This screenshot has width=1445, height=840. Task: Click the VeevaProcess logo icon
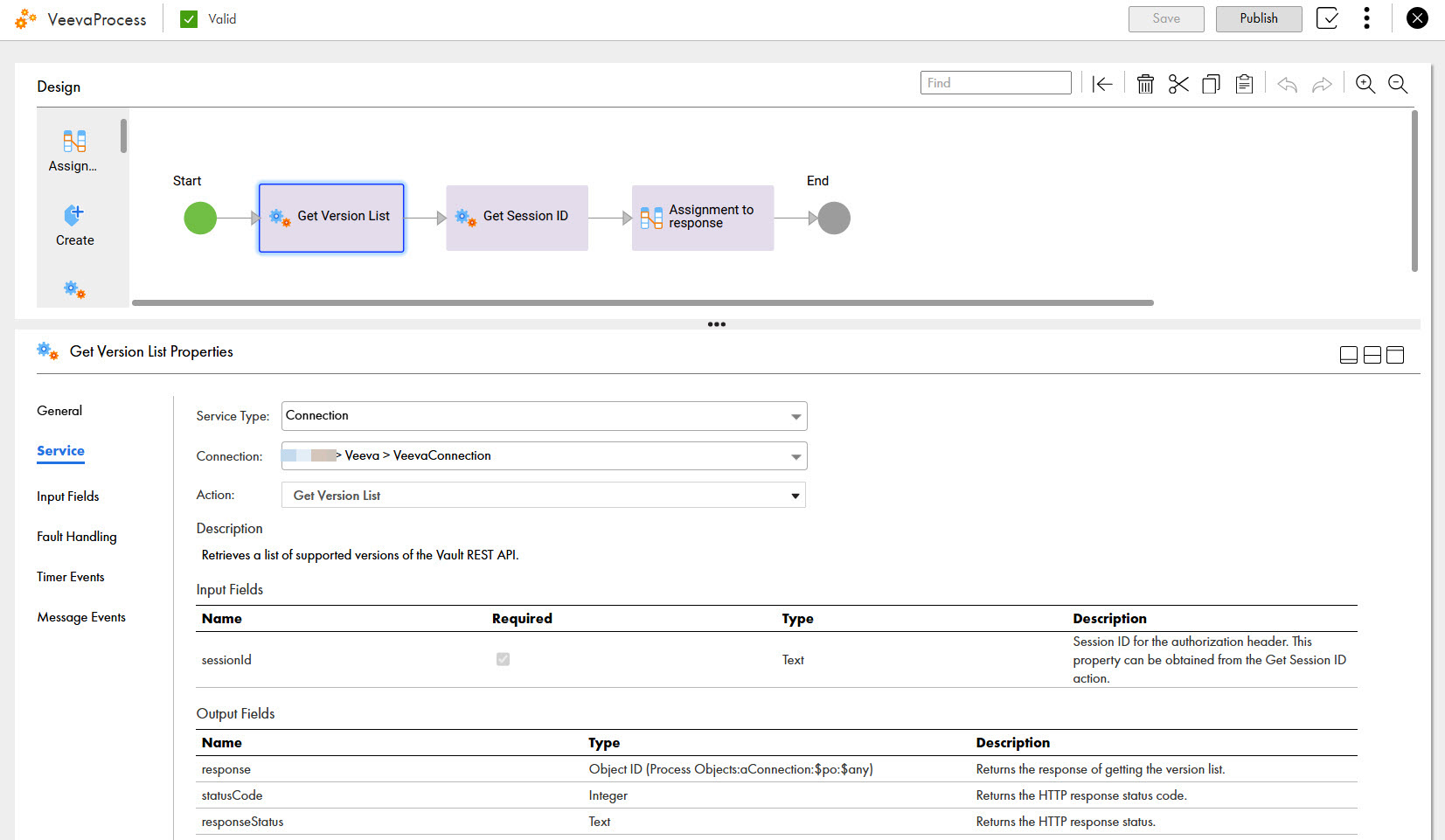click(25, 18)
